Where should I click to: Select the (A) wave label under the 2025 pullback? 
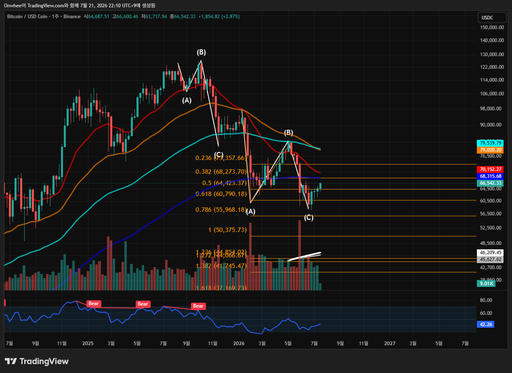(186, 100)
